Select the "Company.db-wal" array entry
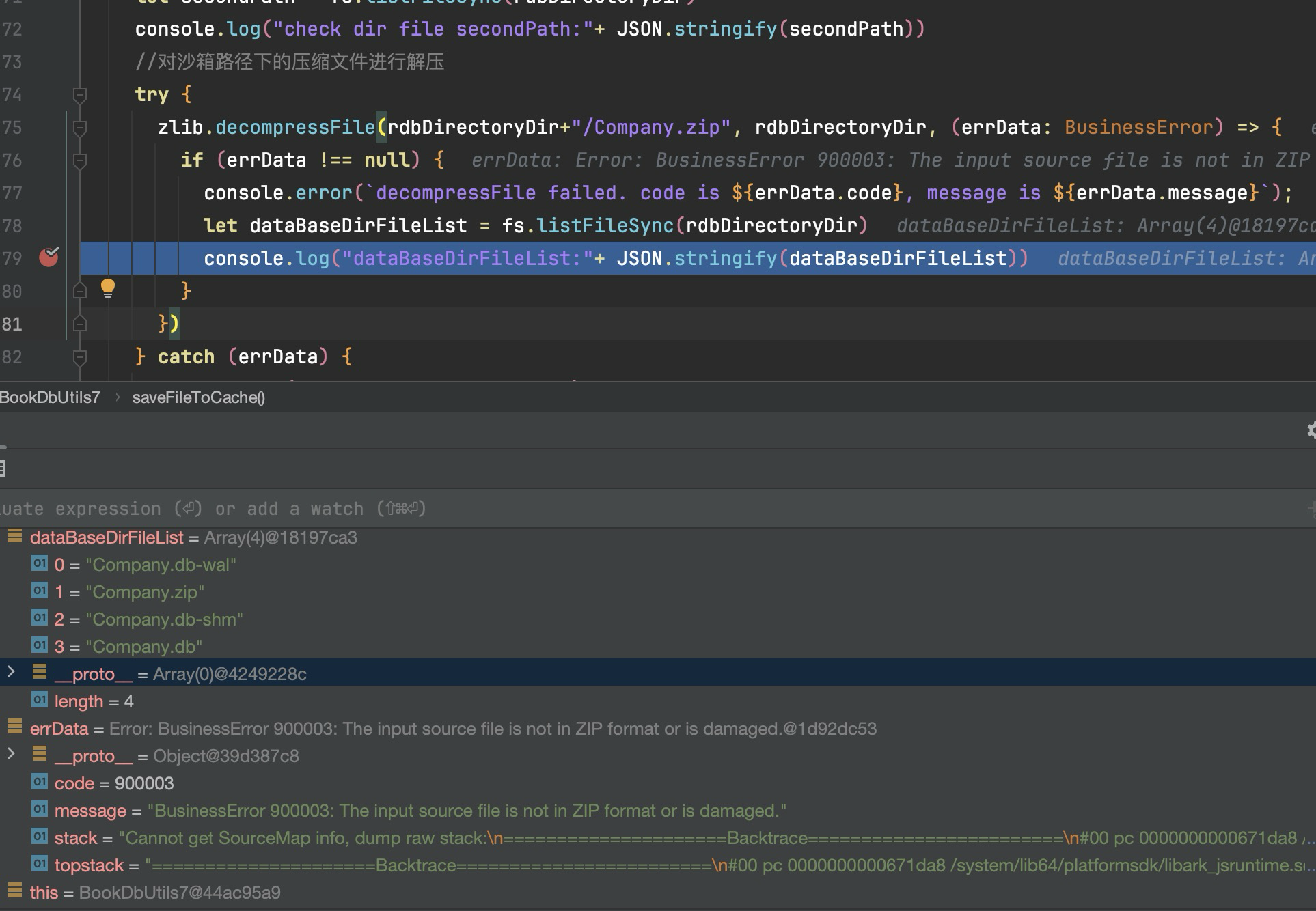This screenshot has height=911, width=1316. (658, 565)
